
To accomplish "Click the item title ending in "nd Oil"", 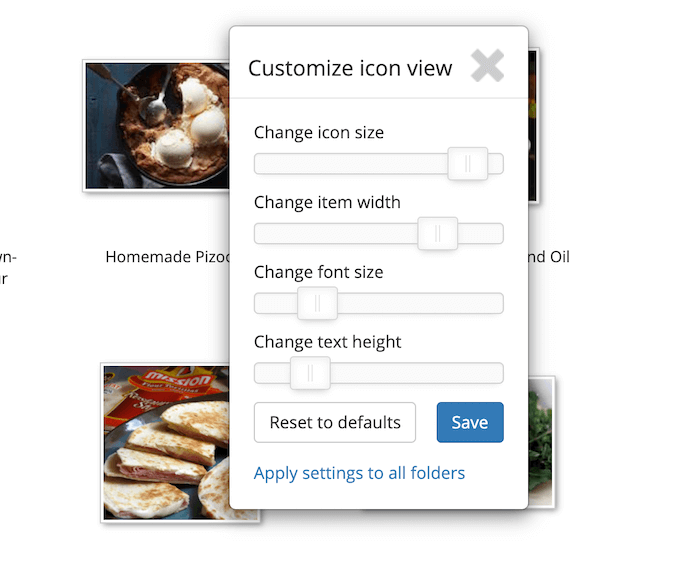I will point(549,257).
